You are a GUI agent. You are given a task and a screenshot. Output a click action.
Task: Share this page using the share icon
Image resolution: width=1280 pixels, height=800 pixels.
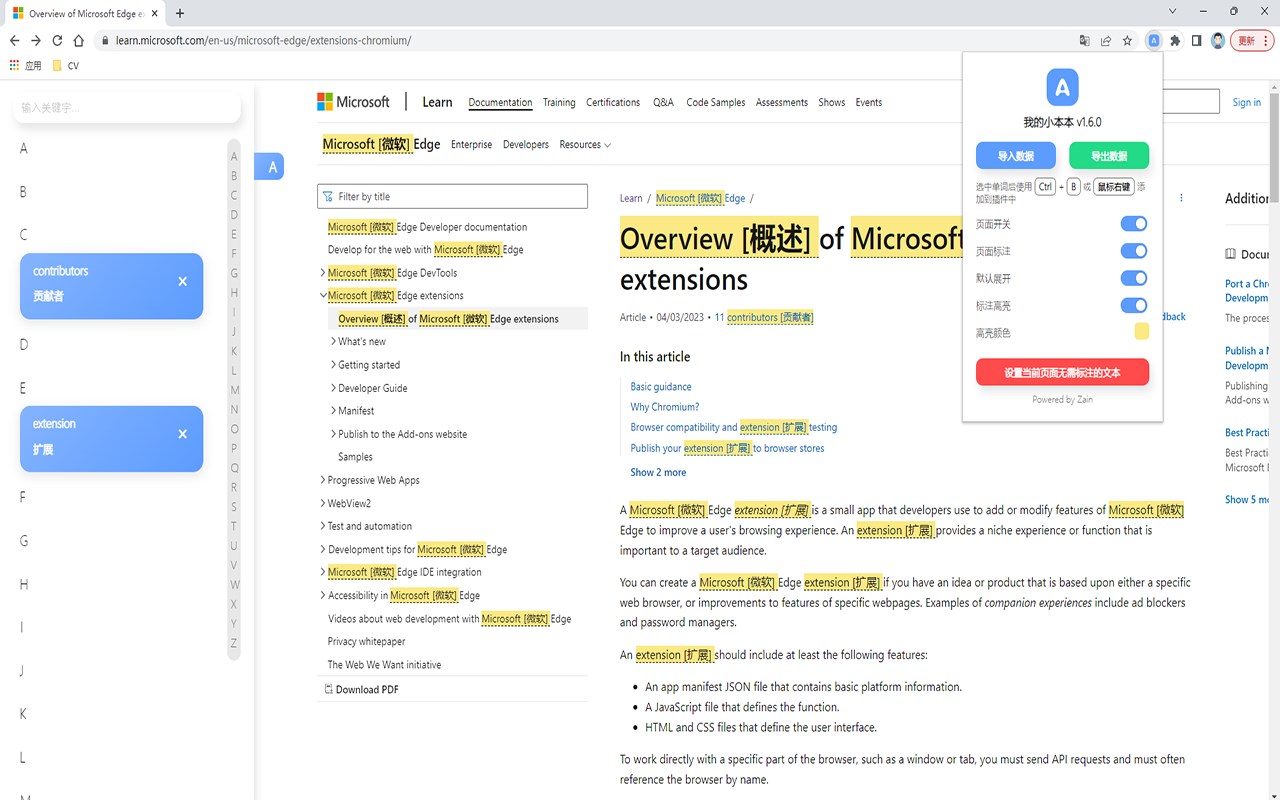(x=1106, y=41)
